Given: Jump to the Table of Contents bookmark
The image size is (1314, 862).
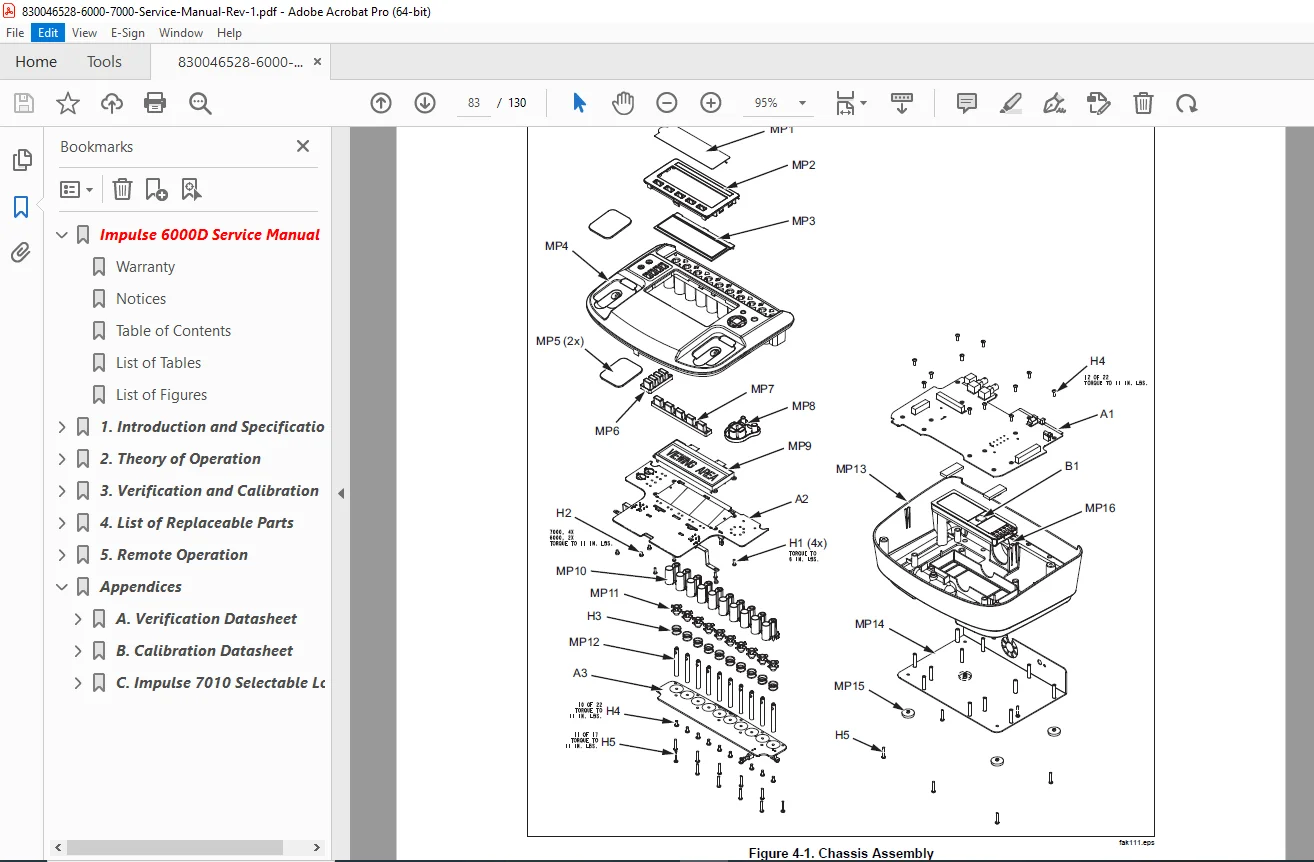Looking at the screenshot, I should [x=173, y=331].
